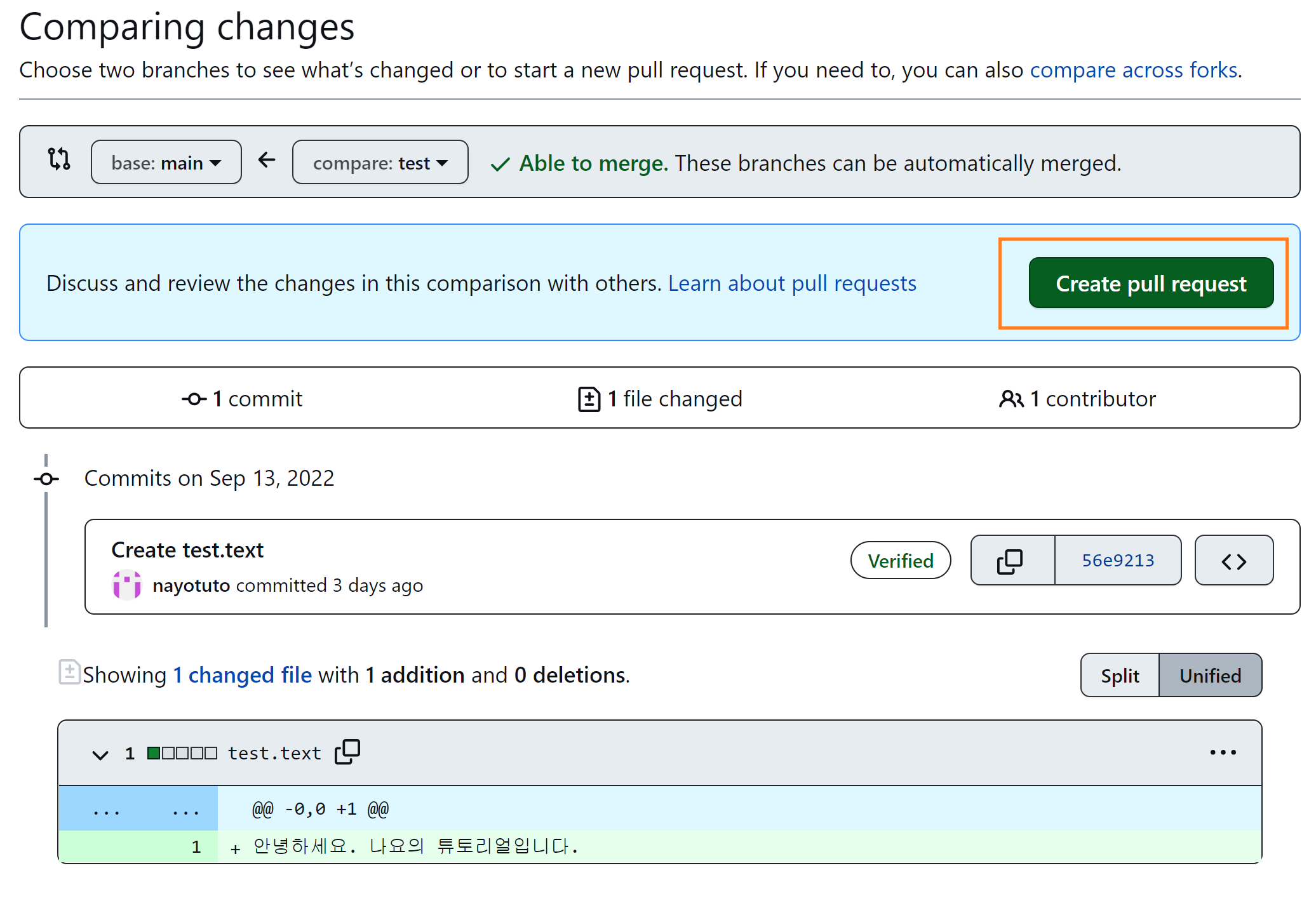The width and height of the screenshot is (1316, 915).
Task: Open the diff file options ellipsis
Action: click(x=1223, y=752)
